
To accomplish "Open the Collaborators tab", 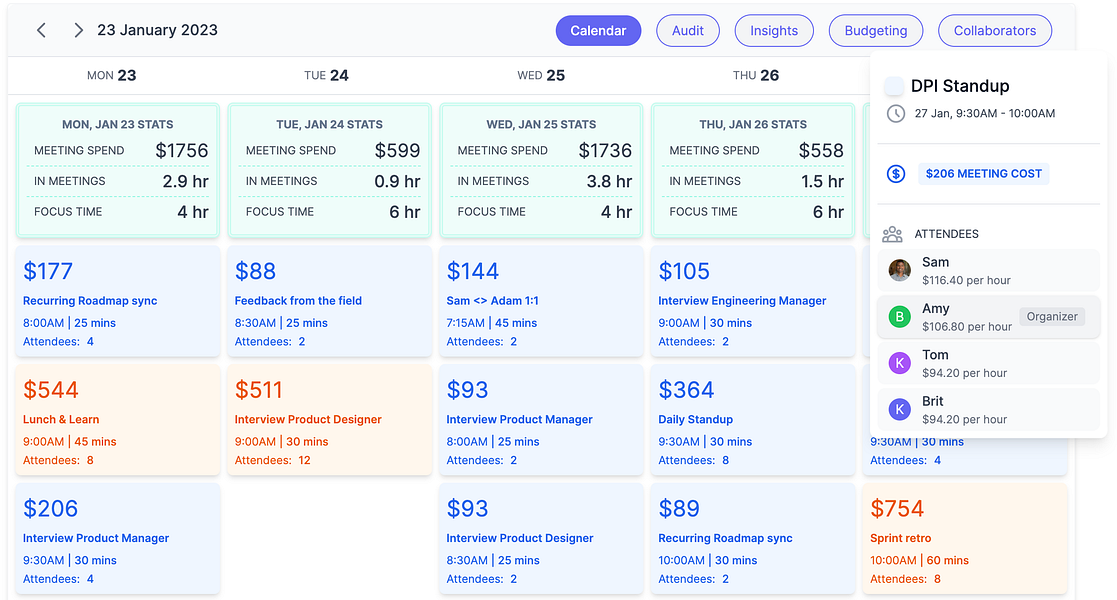I will pos(994,30).
